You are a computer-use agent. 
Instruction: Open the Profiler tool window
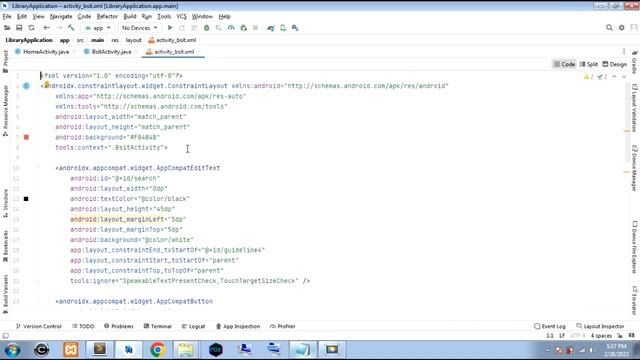282,326
